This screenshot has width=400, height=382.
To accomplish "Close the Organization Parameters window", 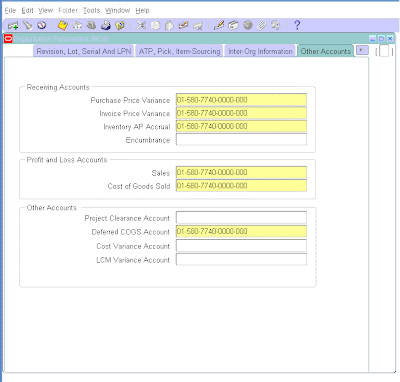I will point(390,39).
